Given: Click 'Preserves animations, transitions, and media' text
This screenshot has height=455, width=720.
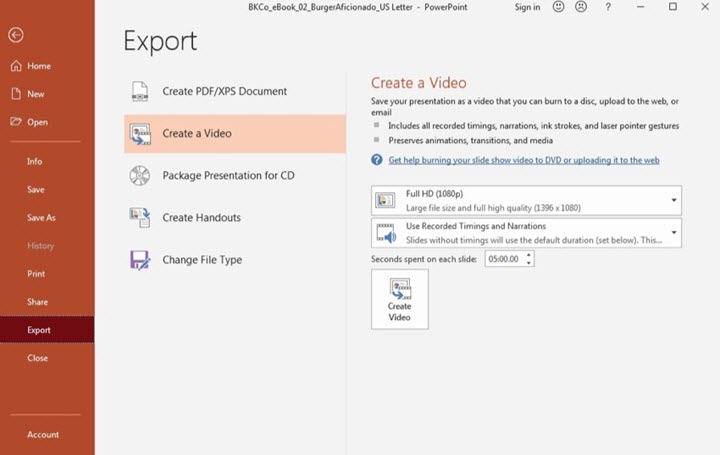Looking at the screenshot, I should pos(471,140).
